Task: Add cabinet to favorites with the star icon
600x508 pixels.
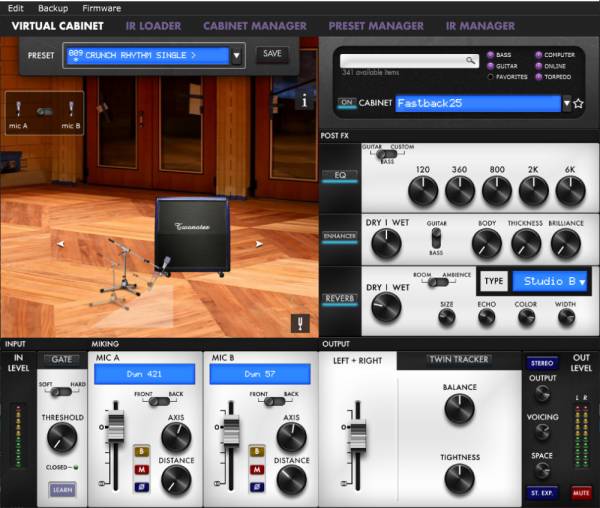Action: [x=578, y=103]
